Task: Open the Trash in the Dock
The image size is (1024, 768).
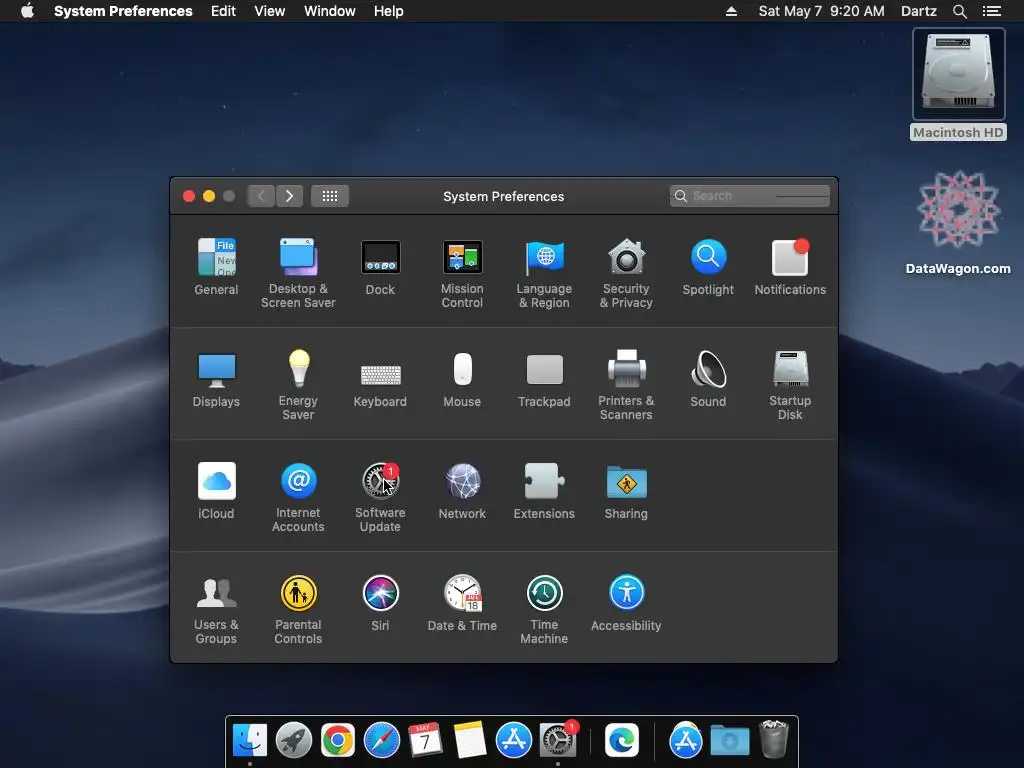Action: [x=774, y=739]
